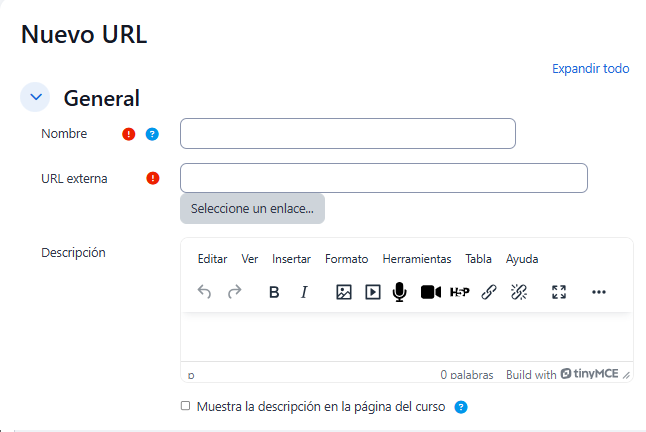Record video with the camera icon
This screenshot has width=646, height=432.
coord(430,292)
